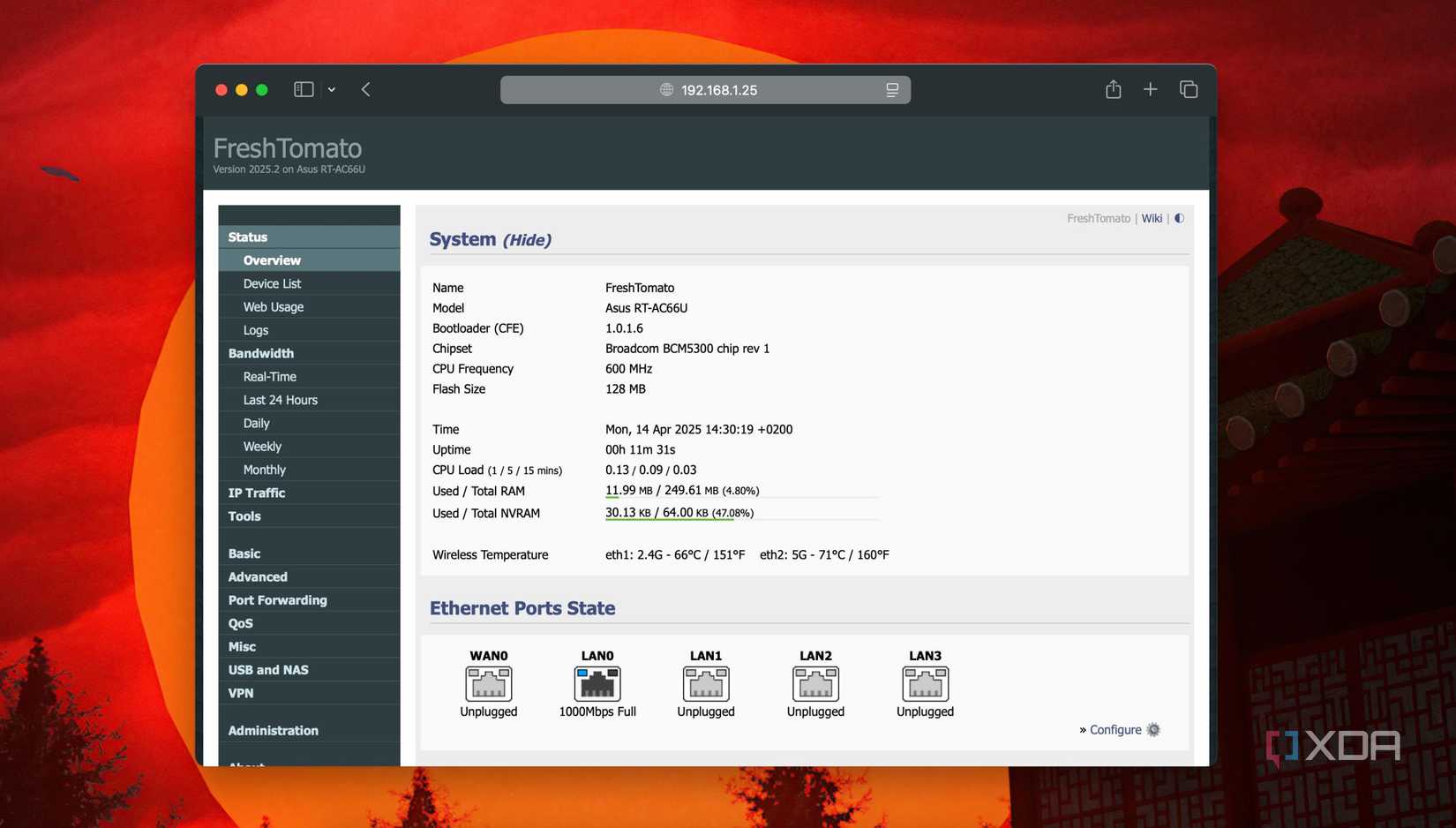Expand the Administration section

pos(273,730)
